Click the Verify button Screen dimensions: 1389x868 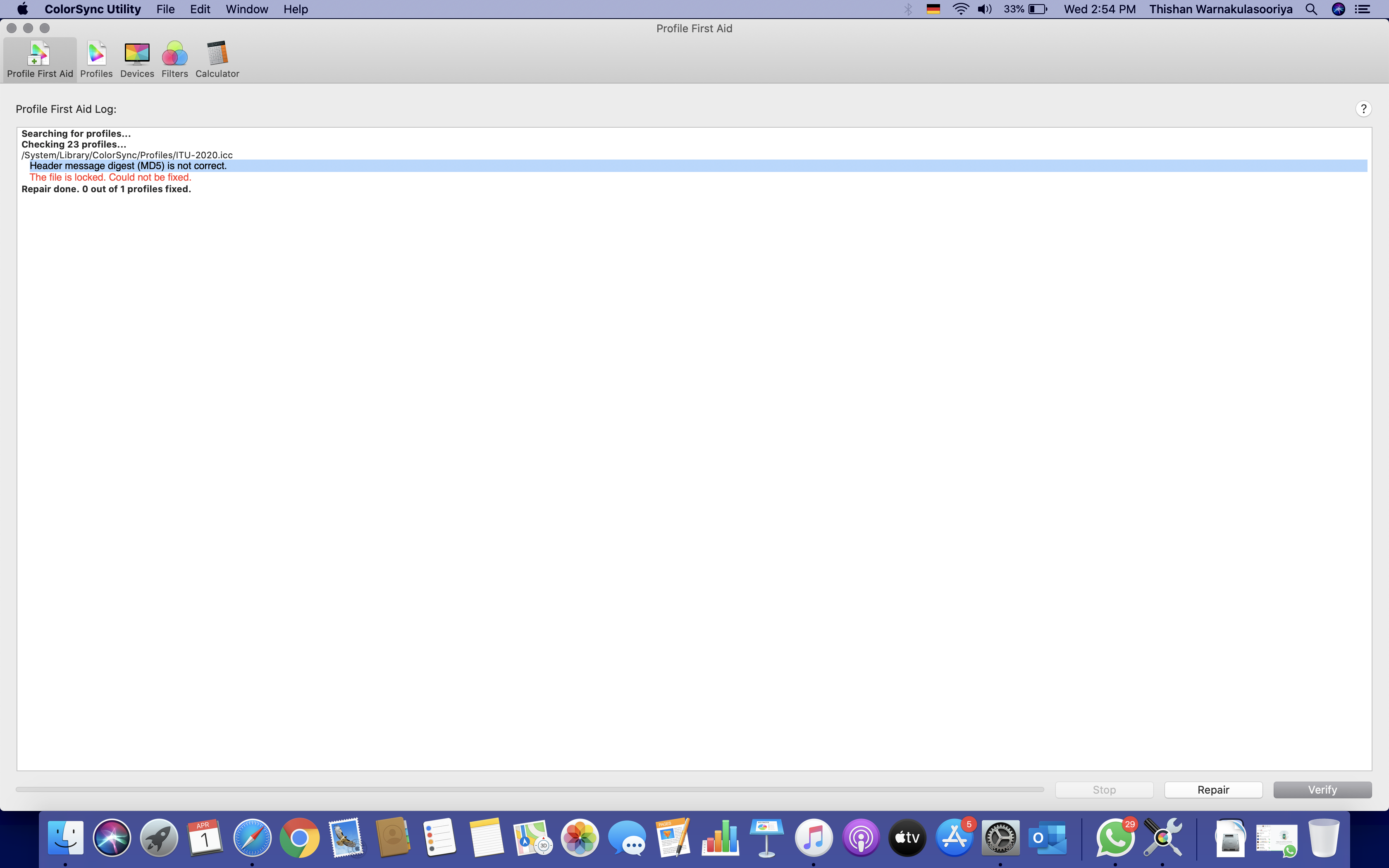[x=1322, y=790]
